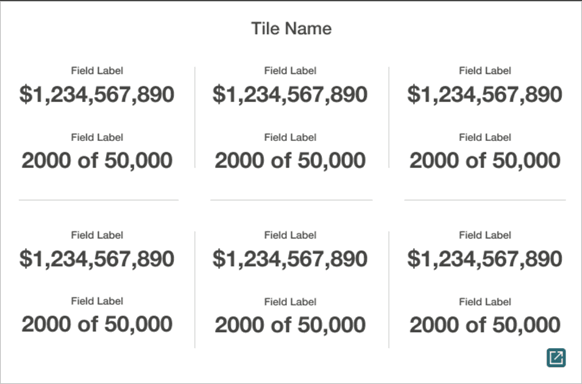Select the $1,234,567,890 value in top-middle cell
Image resolution: width=582 pixels, height=384 pixels.
(x=290, y=94)
